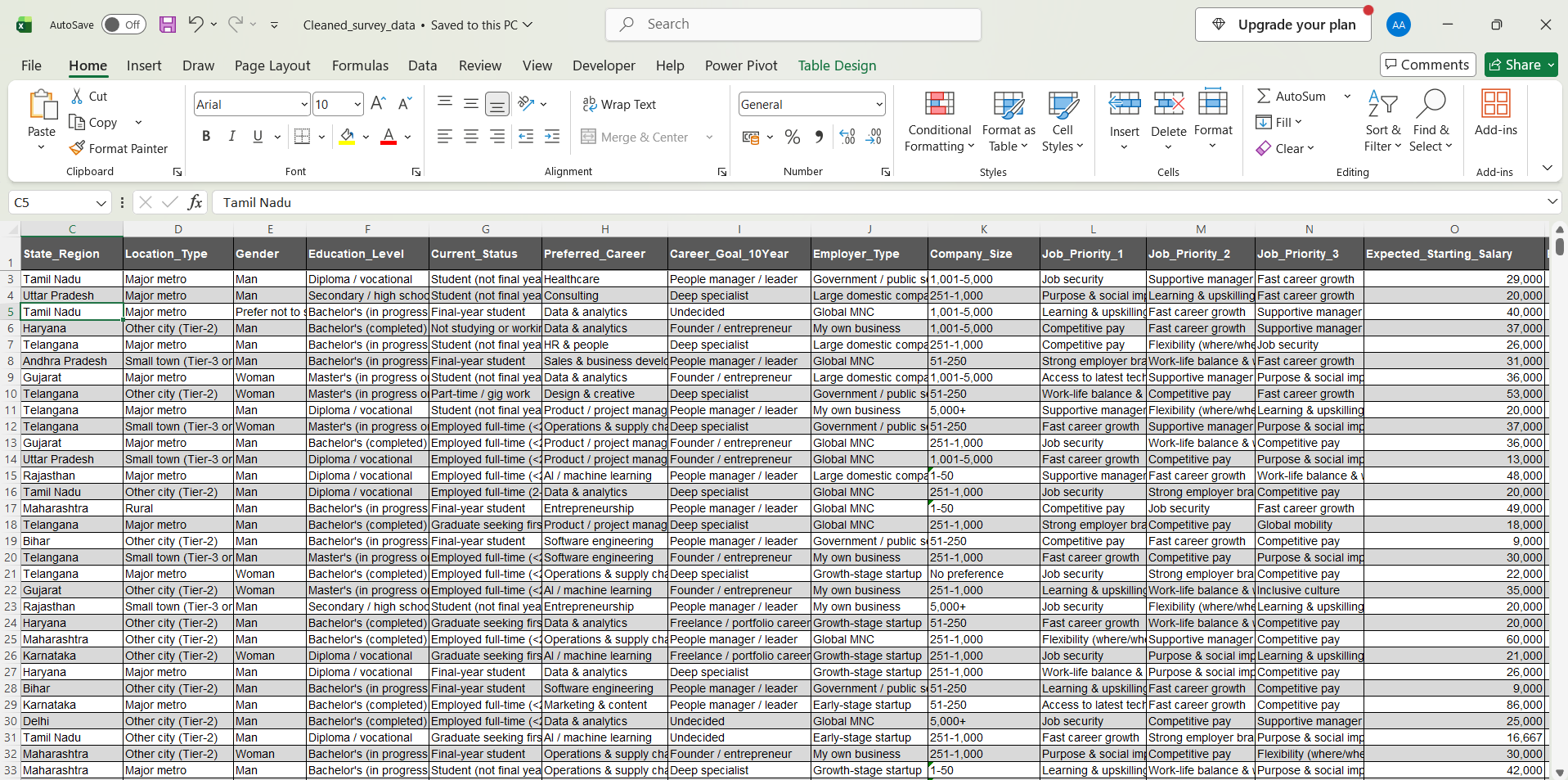Click the Borders icon
Image resolution: width=1568 pixels, height=780 pixels.
(302, 137)
